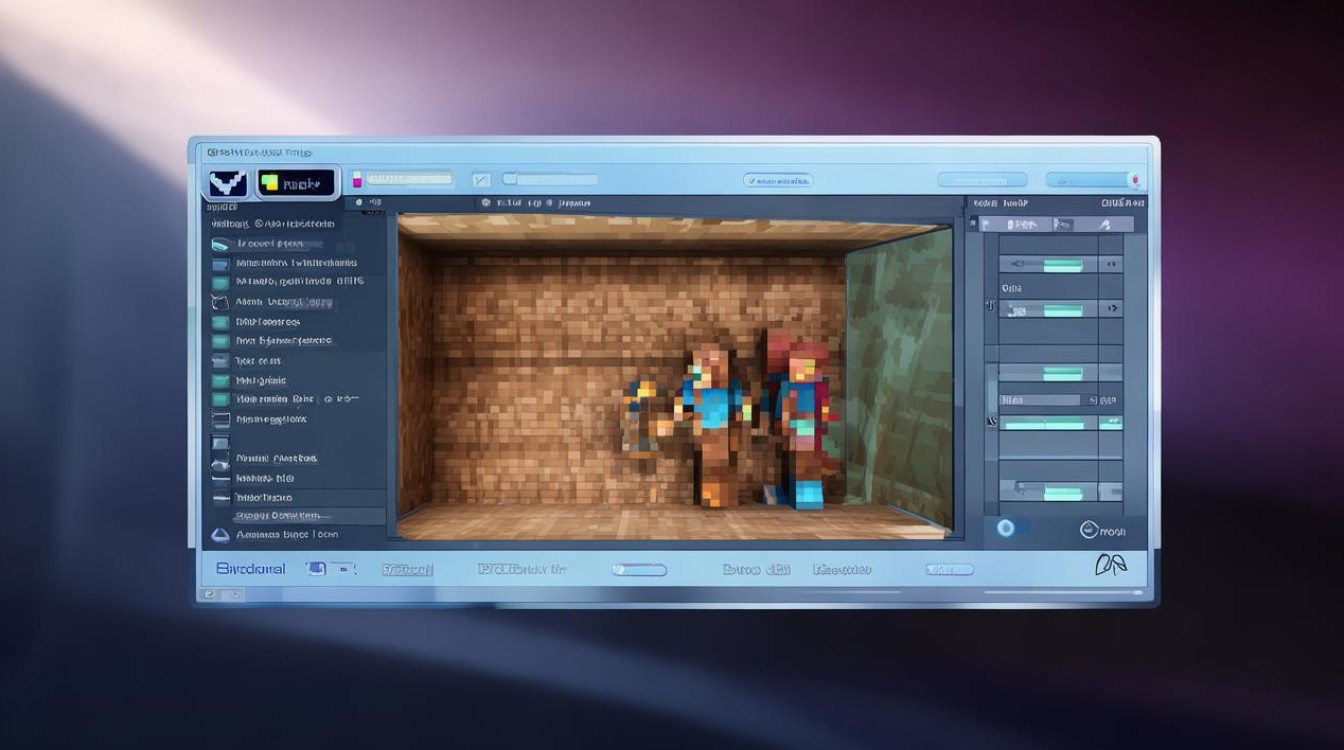
Task: Select the sidebar row with outlined cat-like icon
Action: [x=285, y=302]
